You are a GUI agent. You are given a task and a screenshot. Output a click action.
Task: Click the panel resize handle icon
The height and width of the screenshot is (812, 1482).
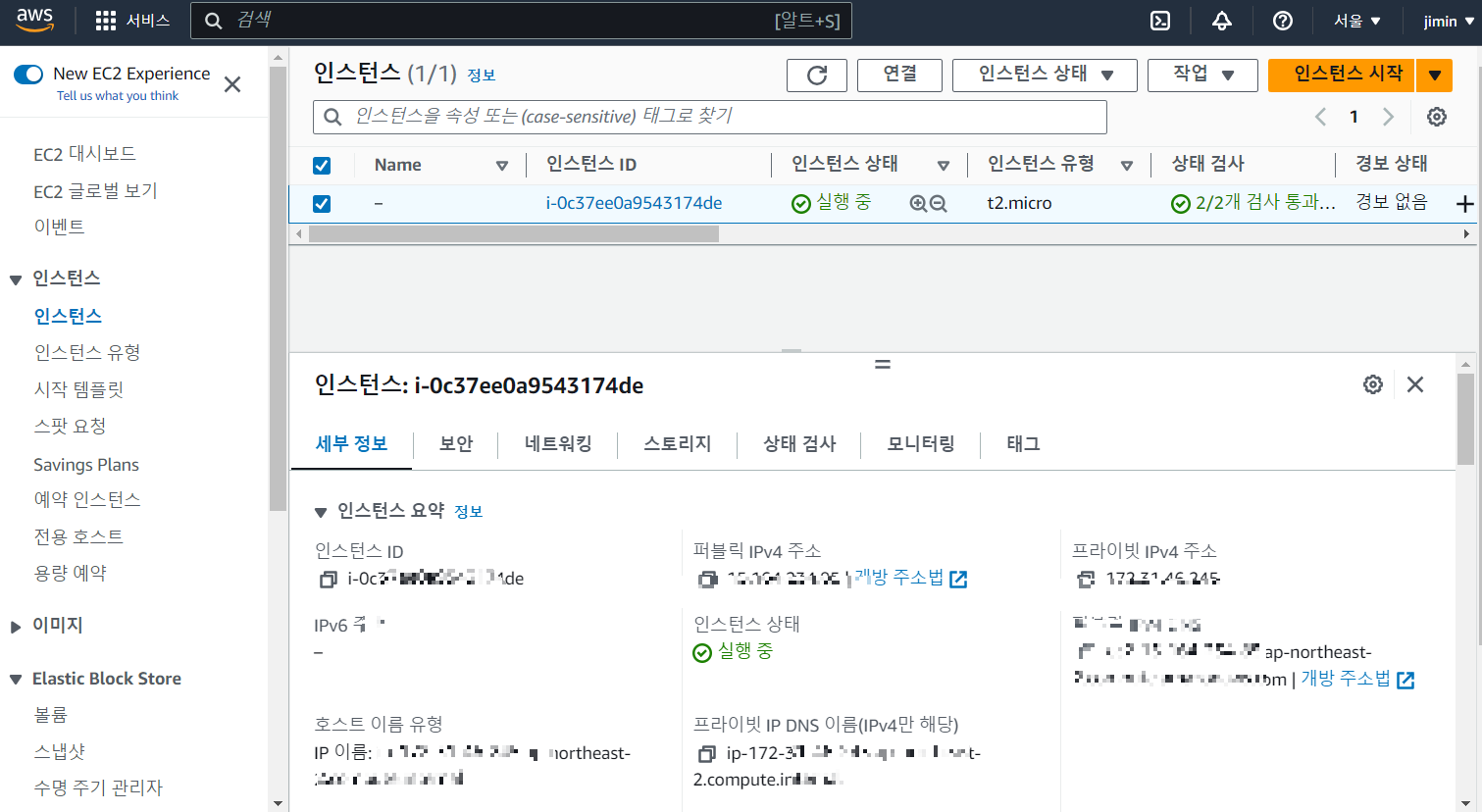(x=883, y=364)
